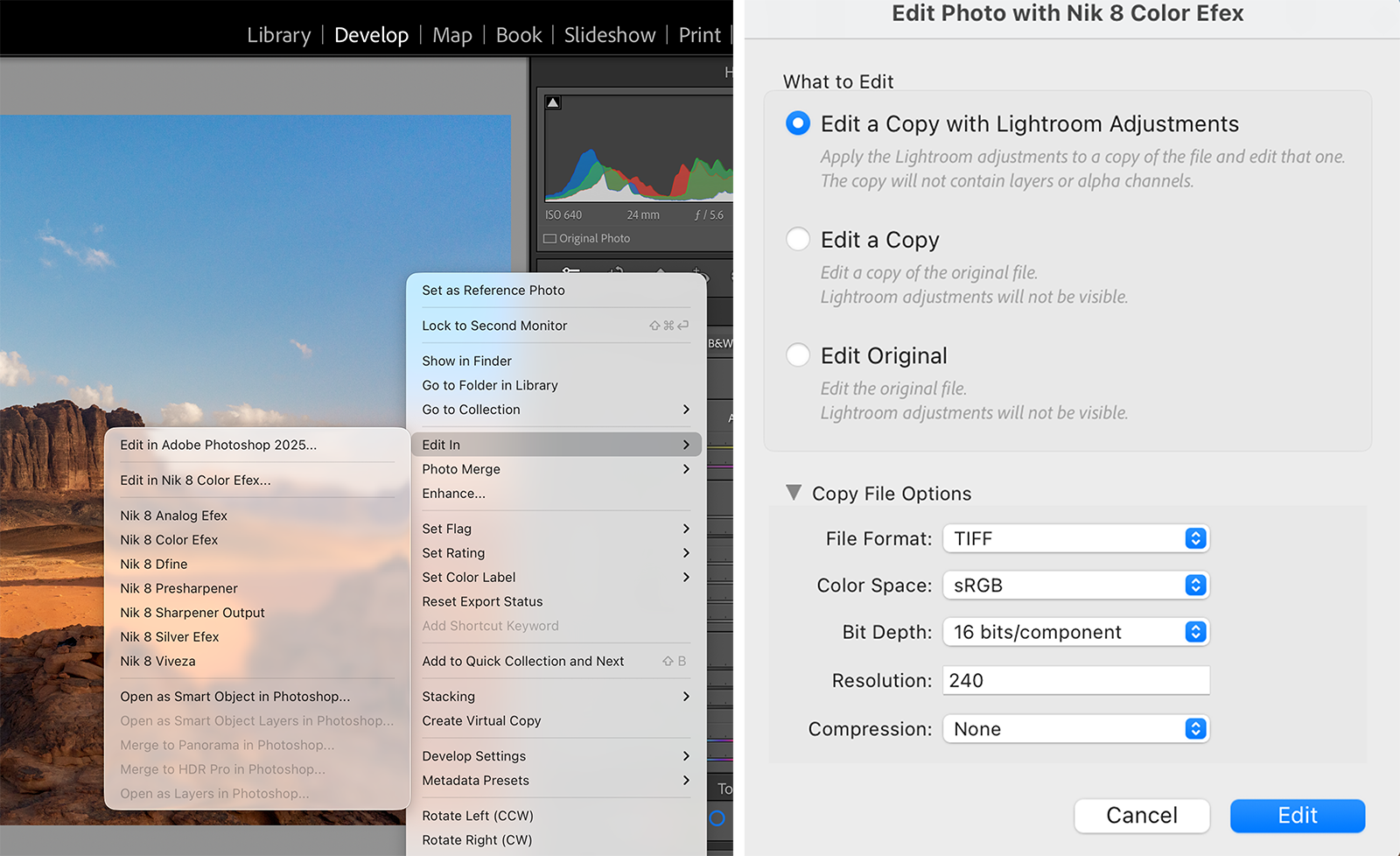Expand the Develop Settings submenu
This screenshot has width=1400, height=856.
click(556, 756)
